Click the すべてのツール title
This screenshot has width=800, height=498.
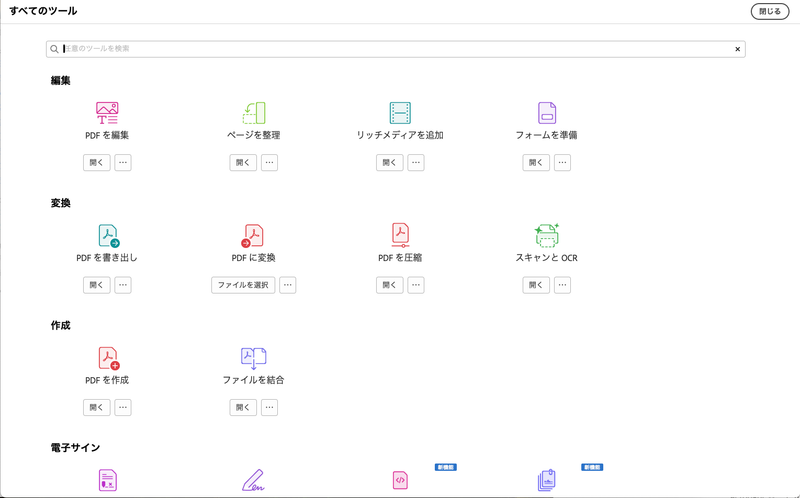point(43,11)
